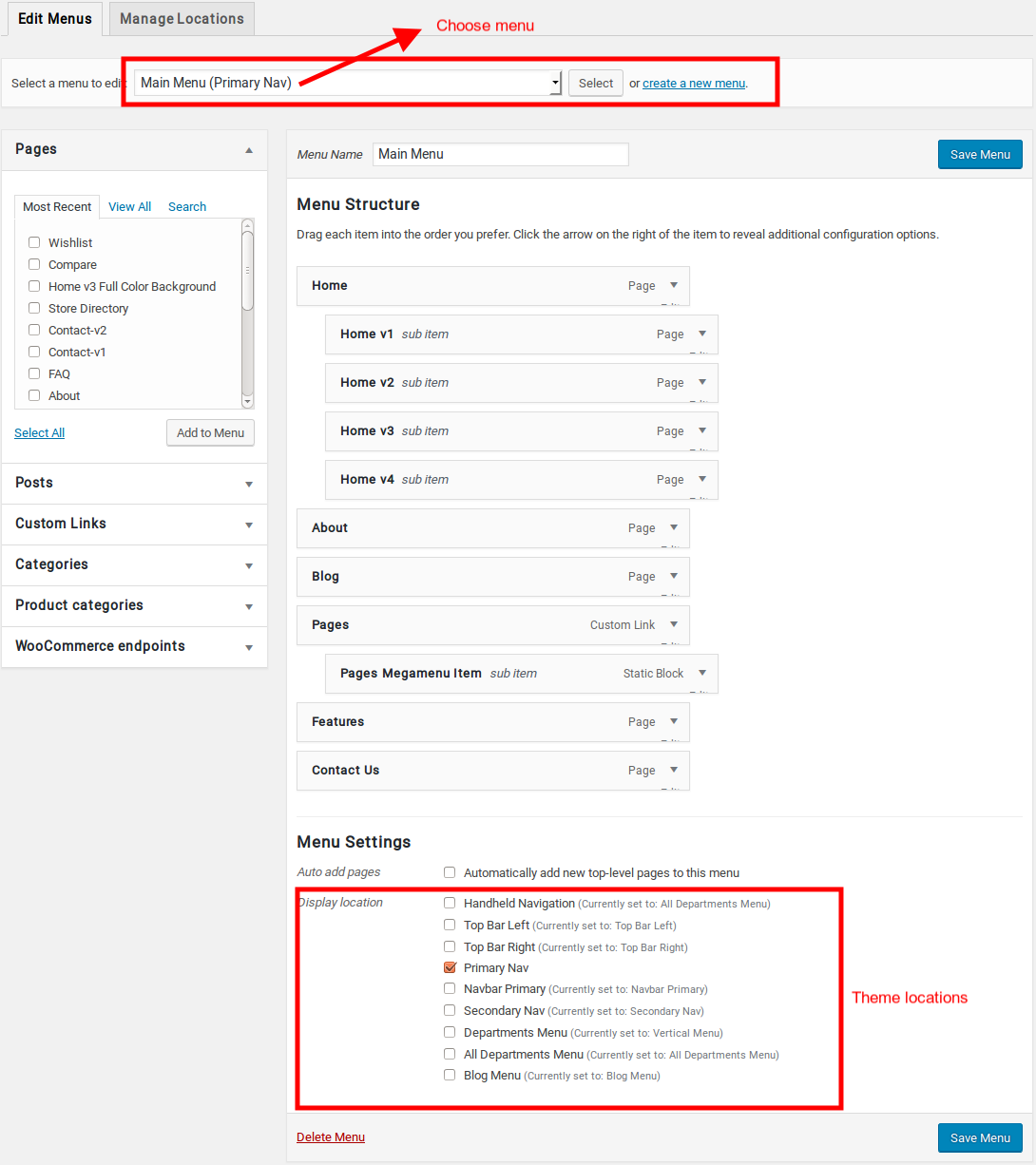
Task: Click the Add to Menu button
Action: point(210,432)
